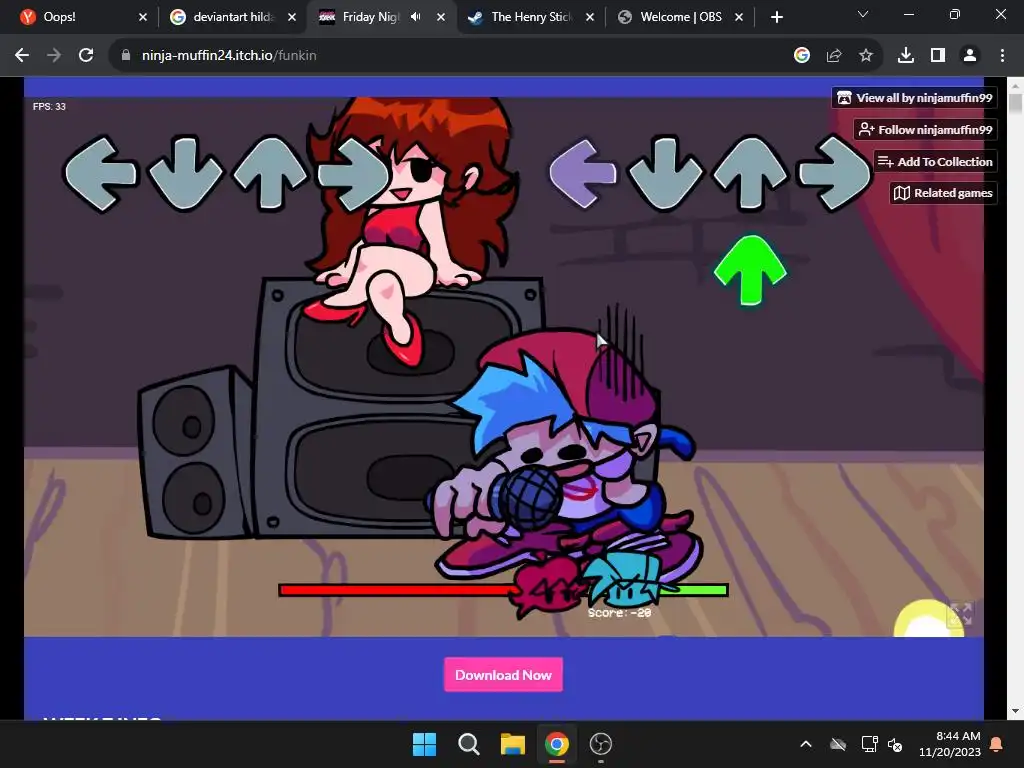
Task: View all by ninjamuffin99
Action: tap(914, 98)
